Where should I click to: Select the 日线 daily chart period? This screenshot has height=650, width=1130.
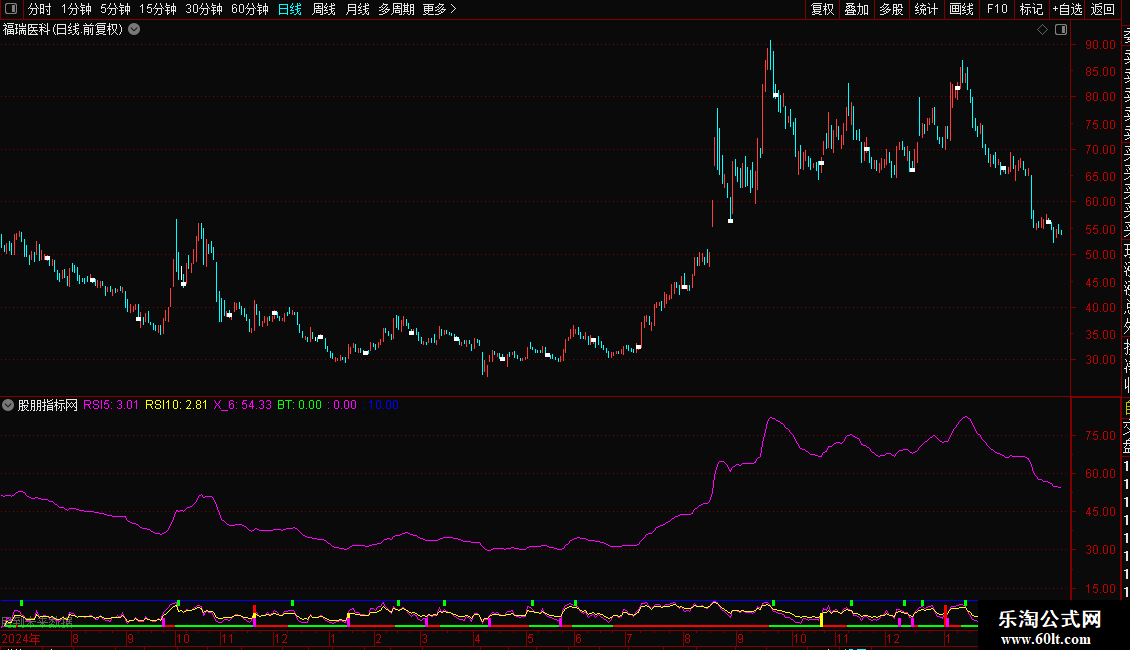click(x=290, y=9)
